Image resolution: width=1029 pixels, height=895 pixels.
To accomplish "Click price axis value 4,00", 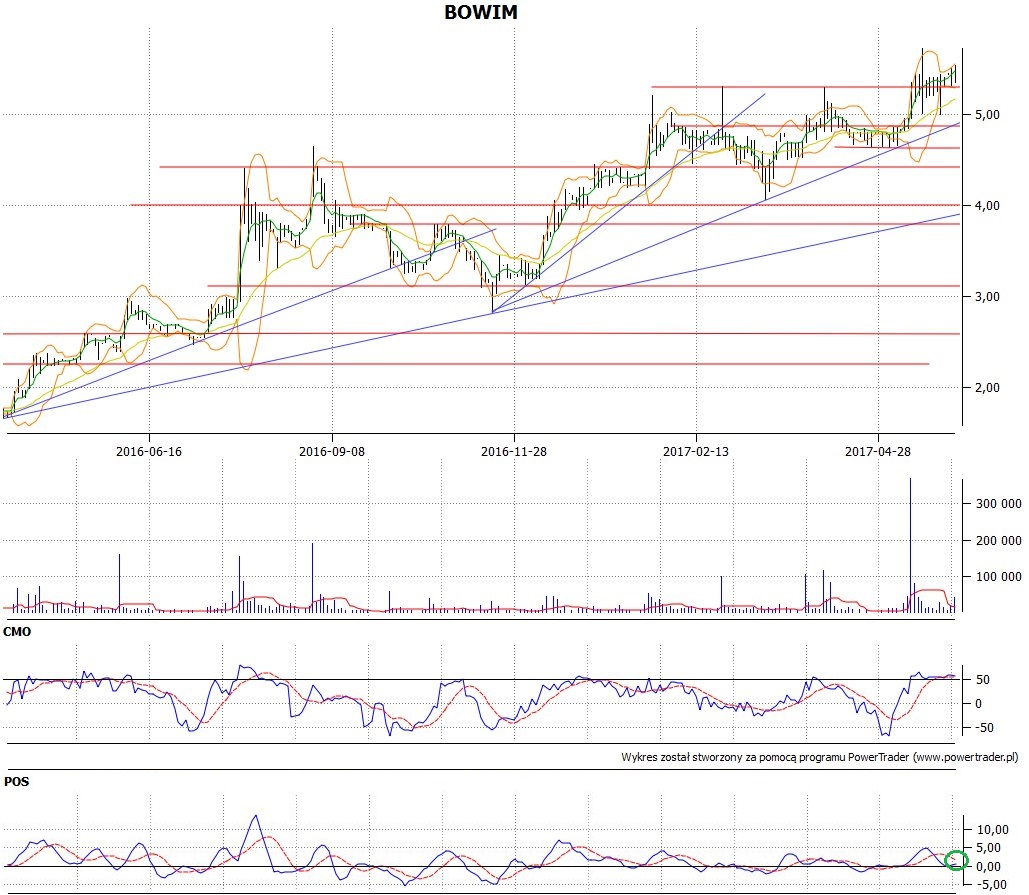I will (987, 205).
